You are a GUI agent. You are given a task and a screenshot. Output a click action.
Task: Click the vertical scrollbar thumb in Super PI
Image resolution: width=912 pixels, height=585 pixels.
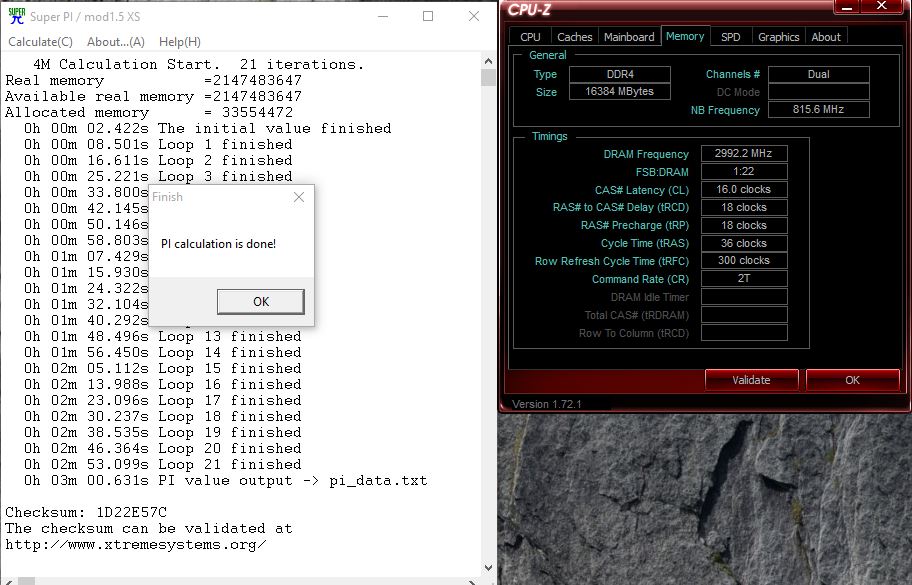point(488,77)
